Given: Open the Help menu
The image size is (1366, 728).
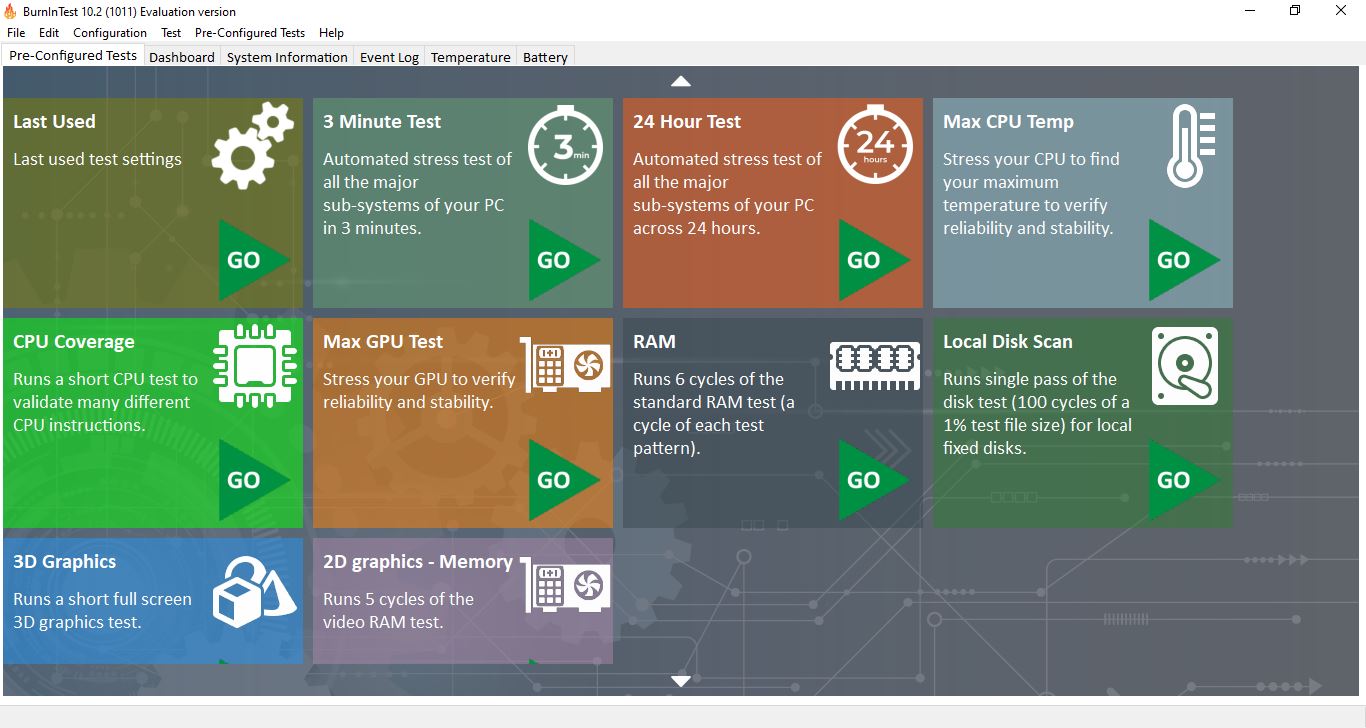Looking at the screenshot, I should click(x=331, y=33).
